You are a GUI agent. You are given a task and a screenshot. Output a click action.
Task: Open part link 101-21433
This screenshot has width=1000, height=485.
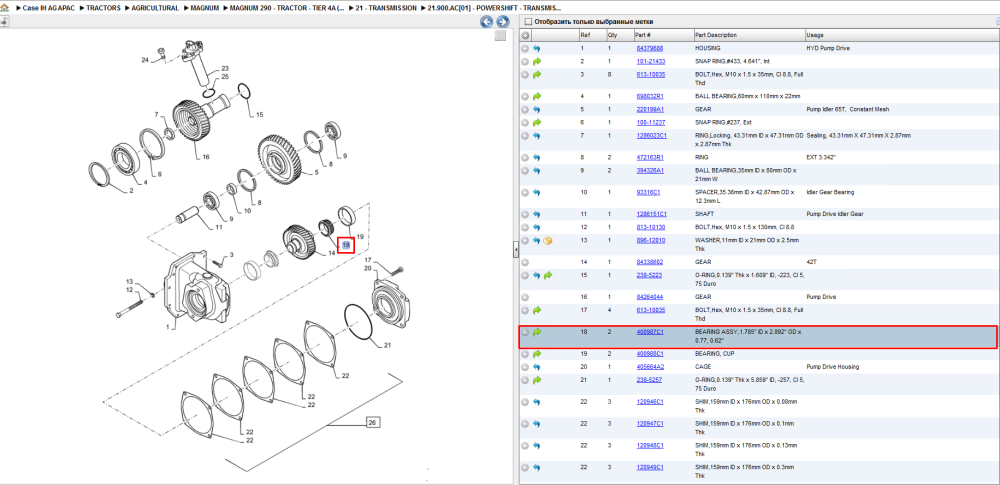coord(651,61)
